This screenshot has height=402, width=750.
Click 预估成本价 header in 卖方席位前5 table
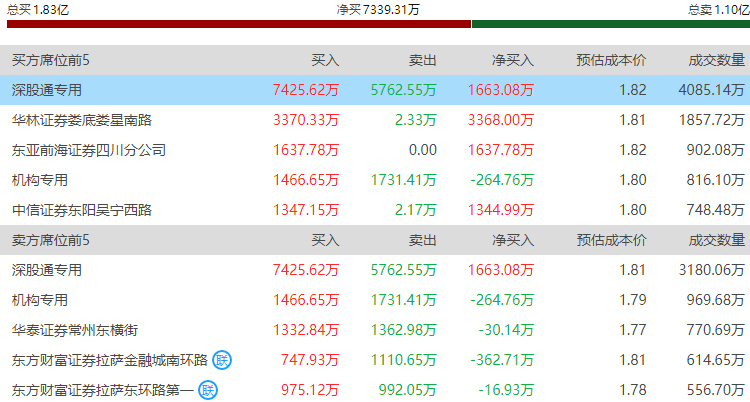click(x=611, y=240)
